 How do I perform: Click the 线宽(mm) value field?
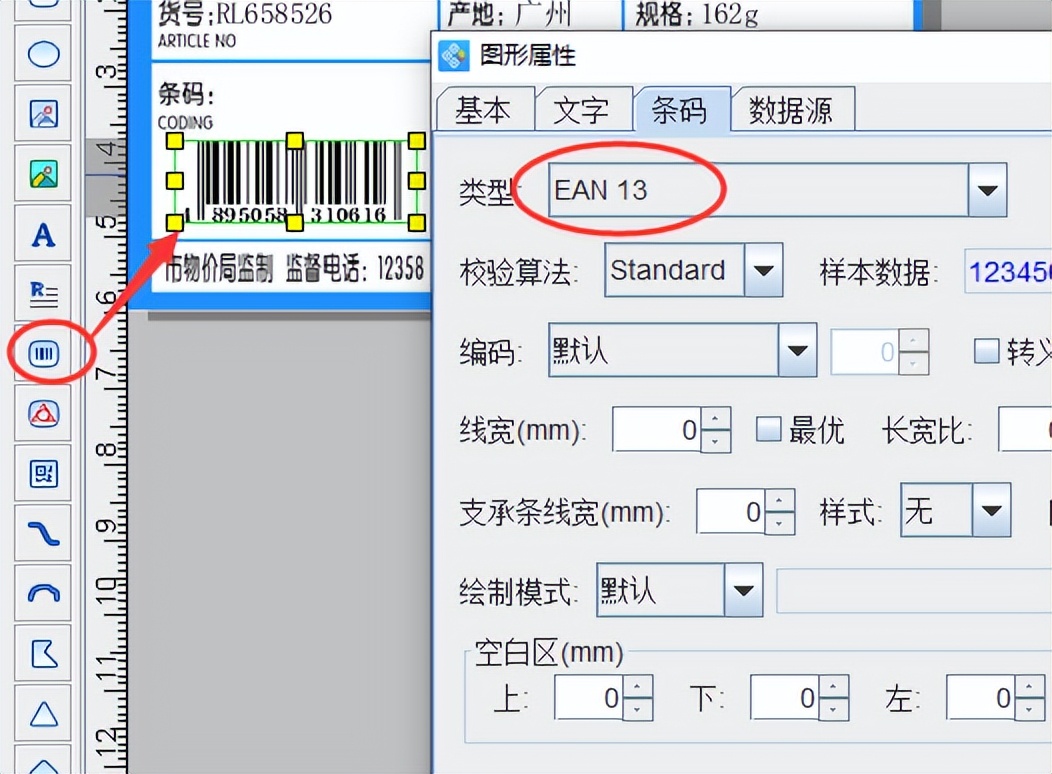[657, 430]
